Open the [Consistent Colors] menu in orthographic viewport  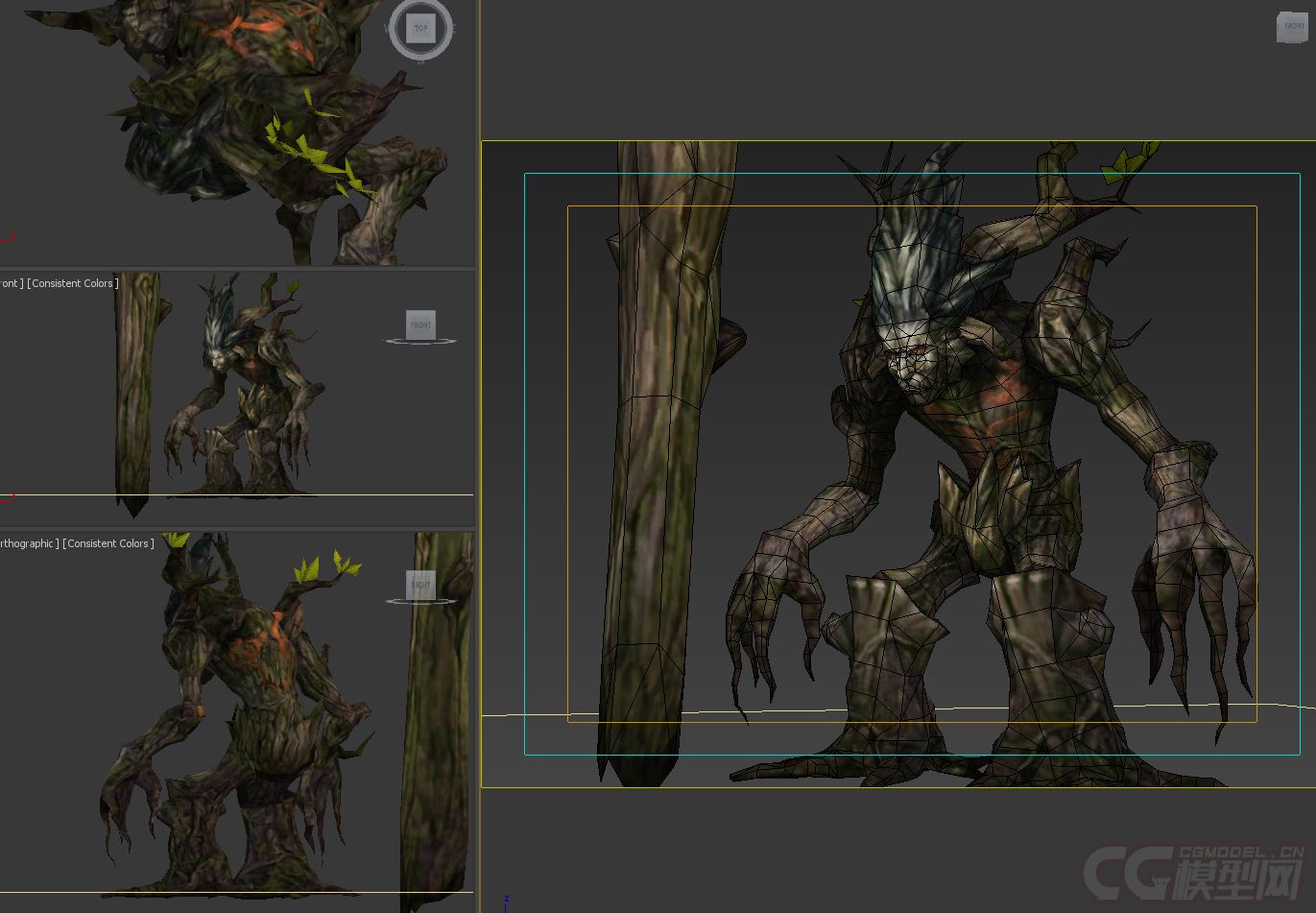pyautogui.click(x=108, y=543)
